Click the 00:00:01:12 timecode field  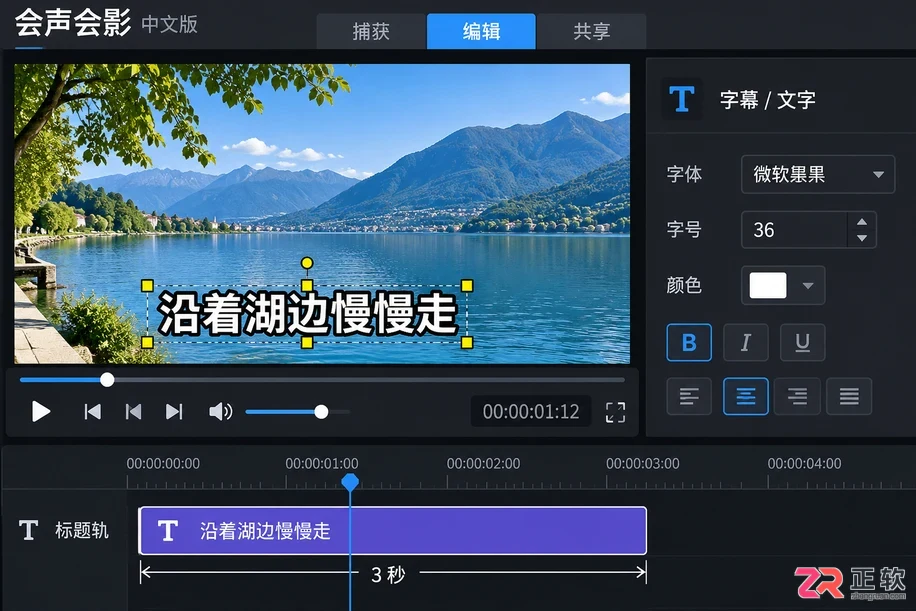(x=531, y=412)
